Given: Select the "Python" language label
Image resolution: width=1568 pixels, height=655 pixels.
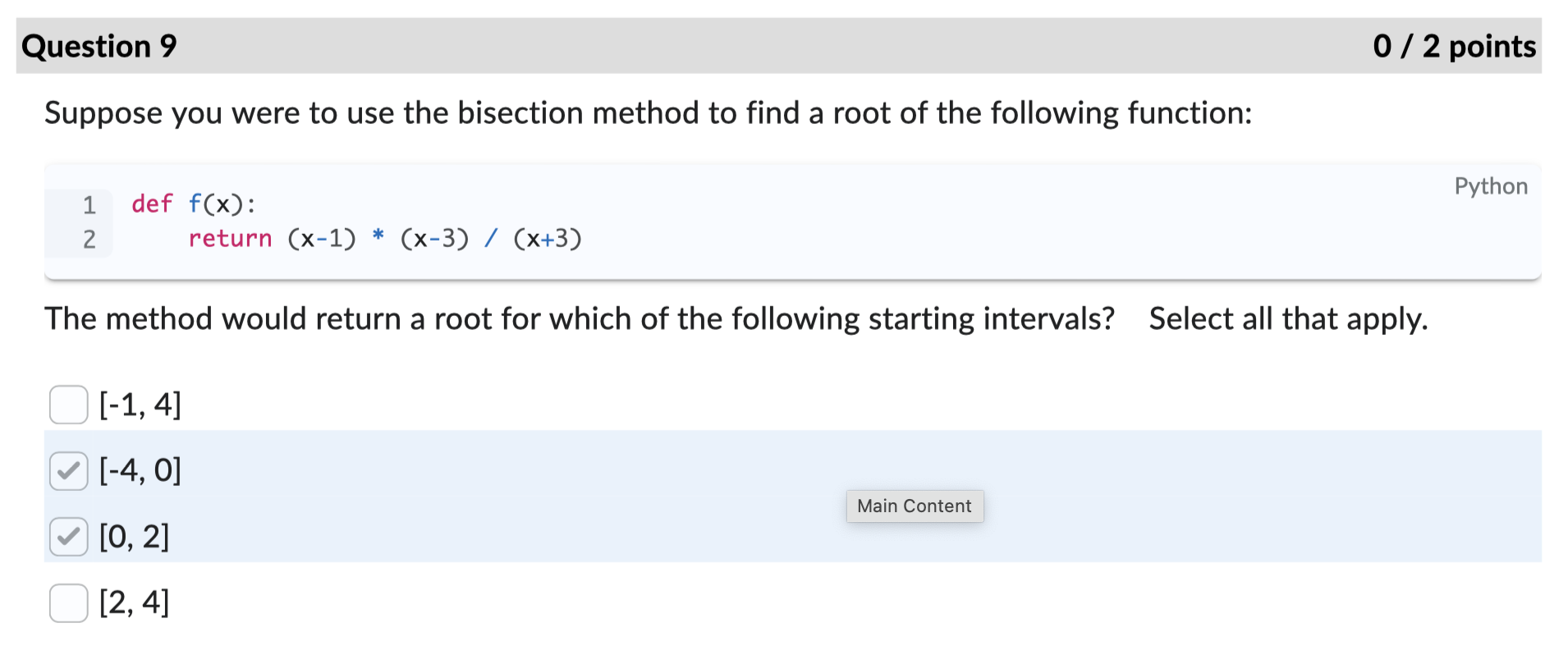Looking at the screenshot, I should pyautogui.click(x=1490, y=186).
